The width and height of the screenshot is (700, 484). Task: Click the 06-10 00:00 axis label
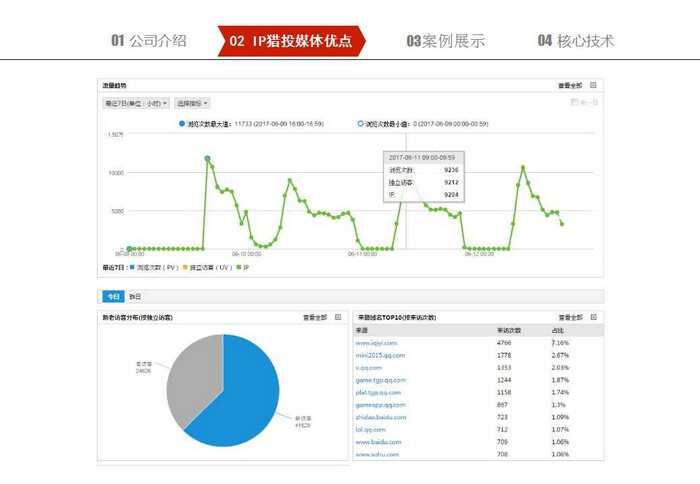pos(246,254)
